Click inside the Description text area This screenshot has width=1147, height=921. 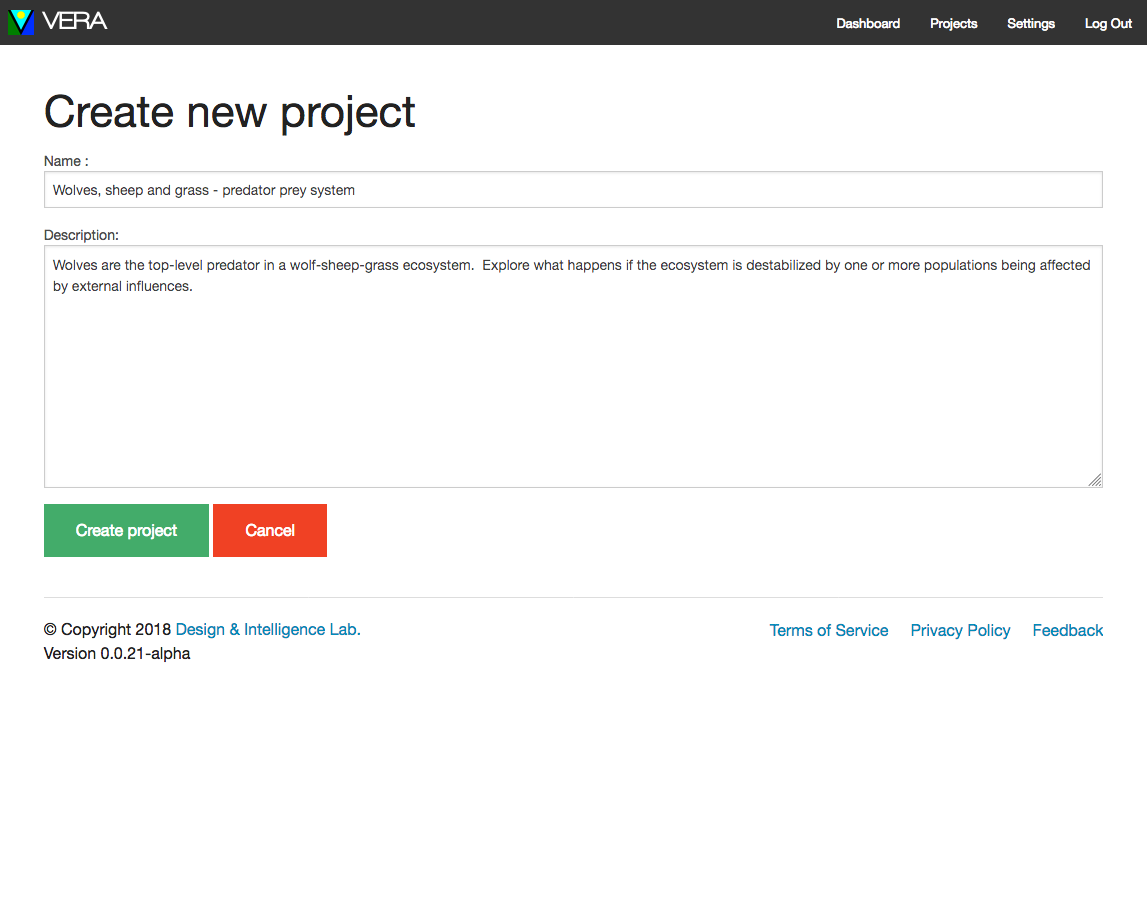click(573, 380)
